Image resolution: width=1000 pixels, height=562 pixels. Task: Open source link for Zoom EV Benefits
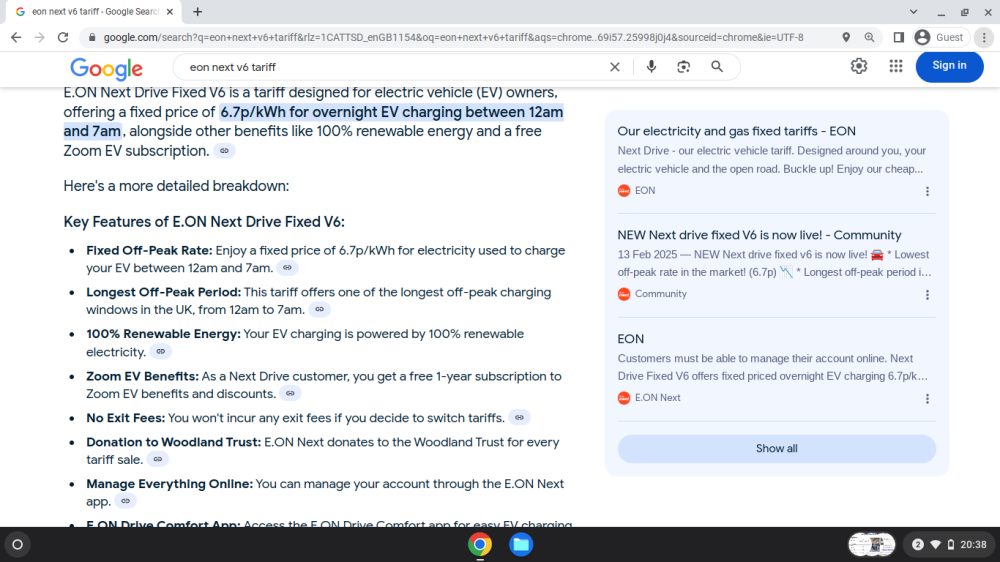(290, 394)
